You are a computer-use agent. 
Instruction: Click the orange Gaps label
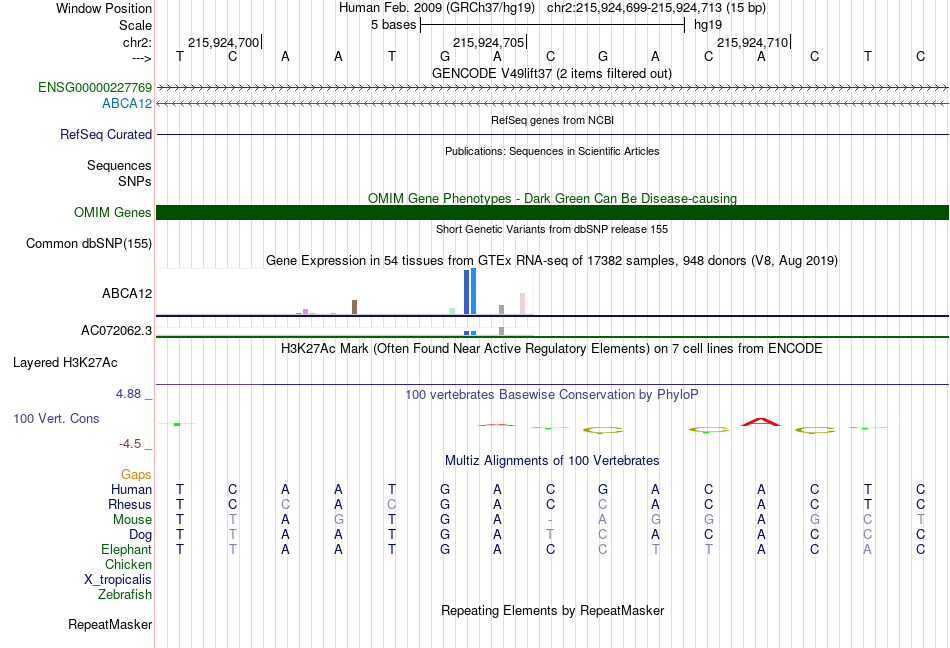coord(136,474)
